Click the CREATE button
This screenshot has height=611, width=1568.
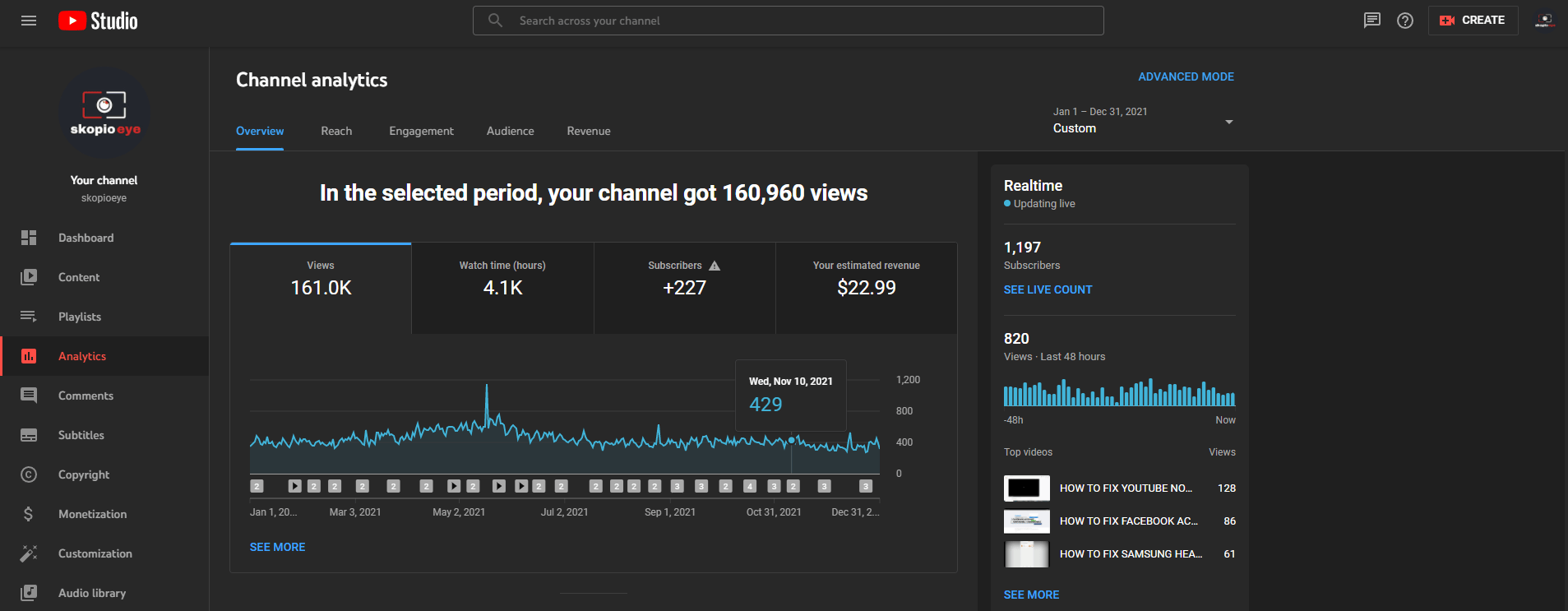tap(1473, 21)
